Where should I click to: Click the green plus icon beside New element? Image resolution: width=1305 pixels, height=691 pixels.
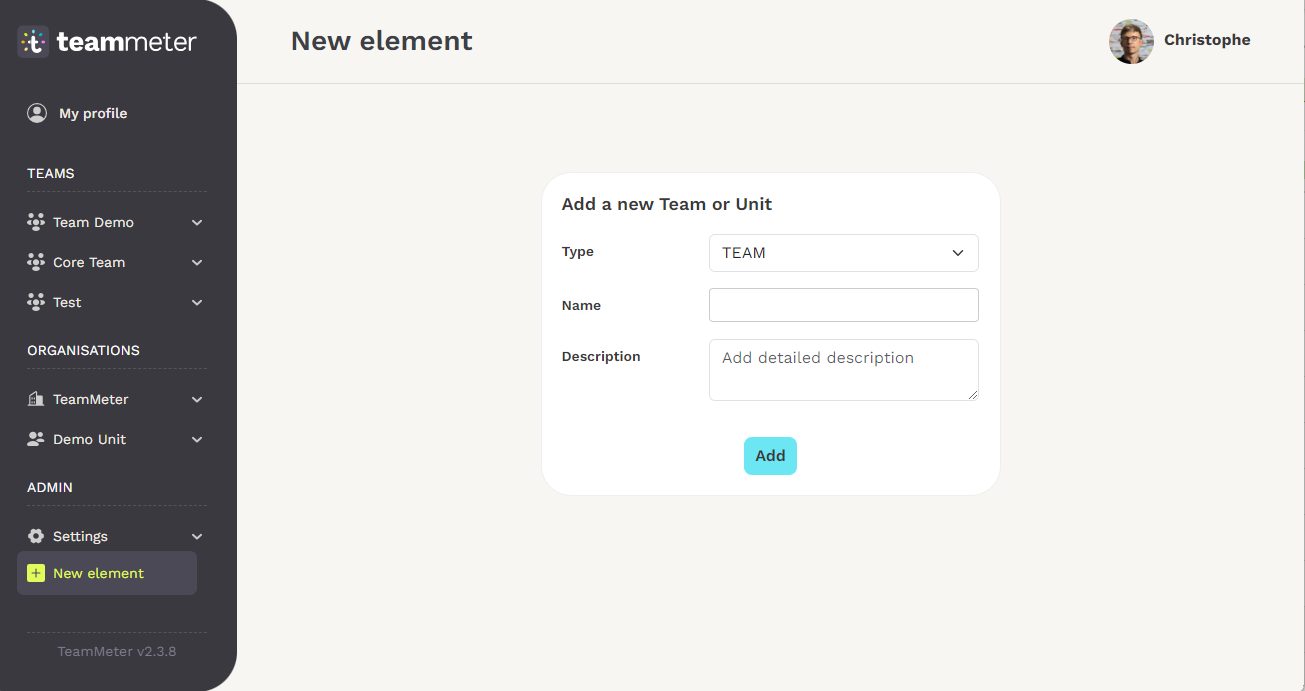click(x=36, y=573)
